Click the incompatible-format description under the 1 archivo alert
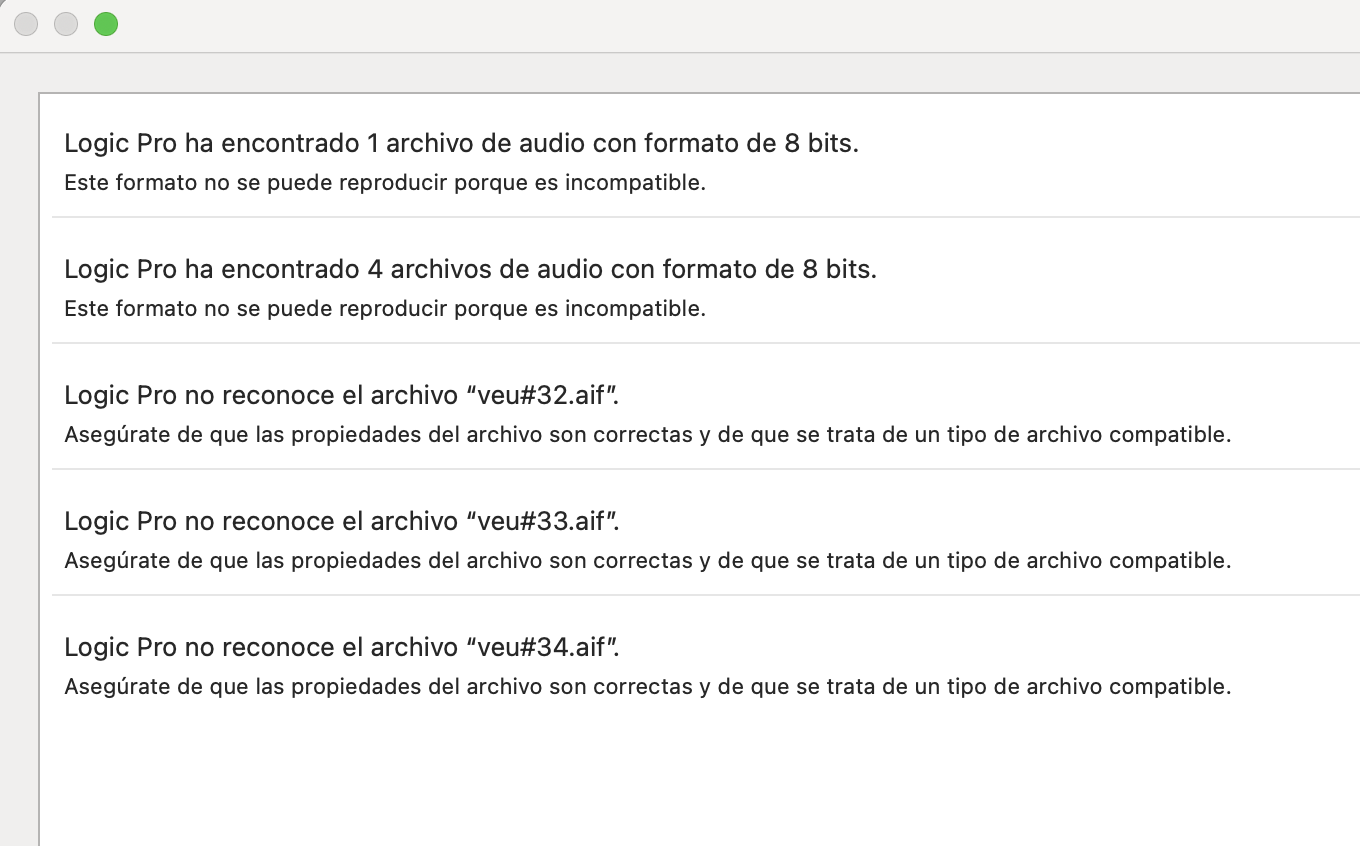 tap(385, 183)
